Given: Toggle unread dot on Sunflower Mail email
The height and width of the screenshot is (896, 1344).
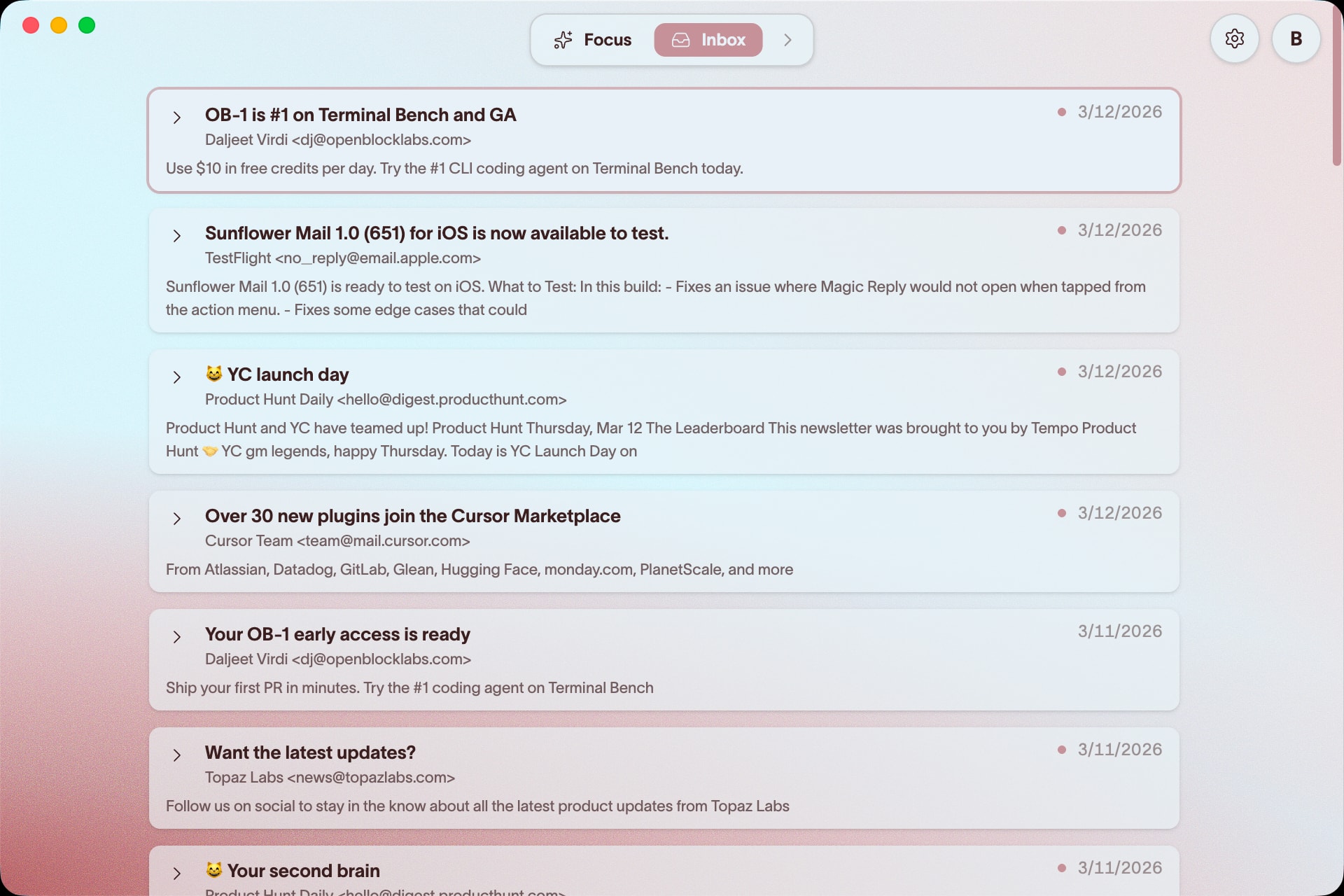Looking at the screenshot, I should [1061, 230].
